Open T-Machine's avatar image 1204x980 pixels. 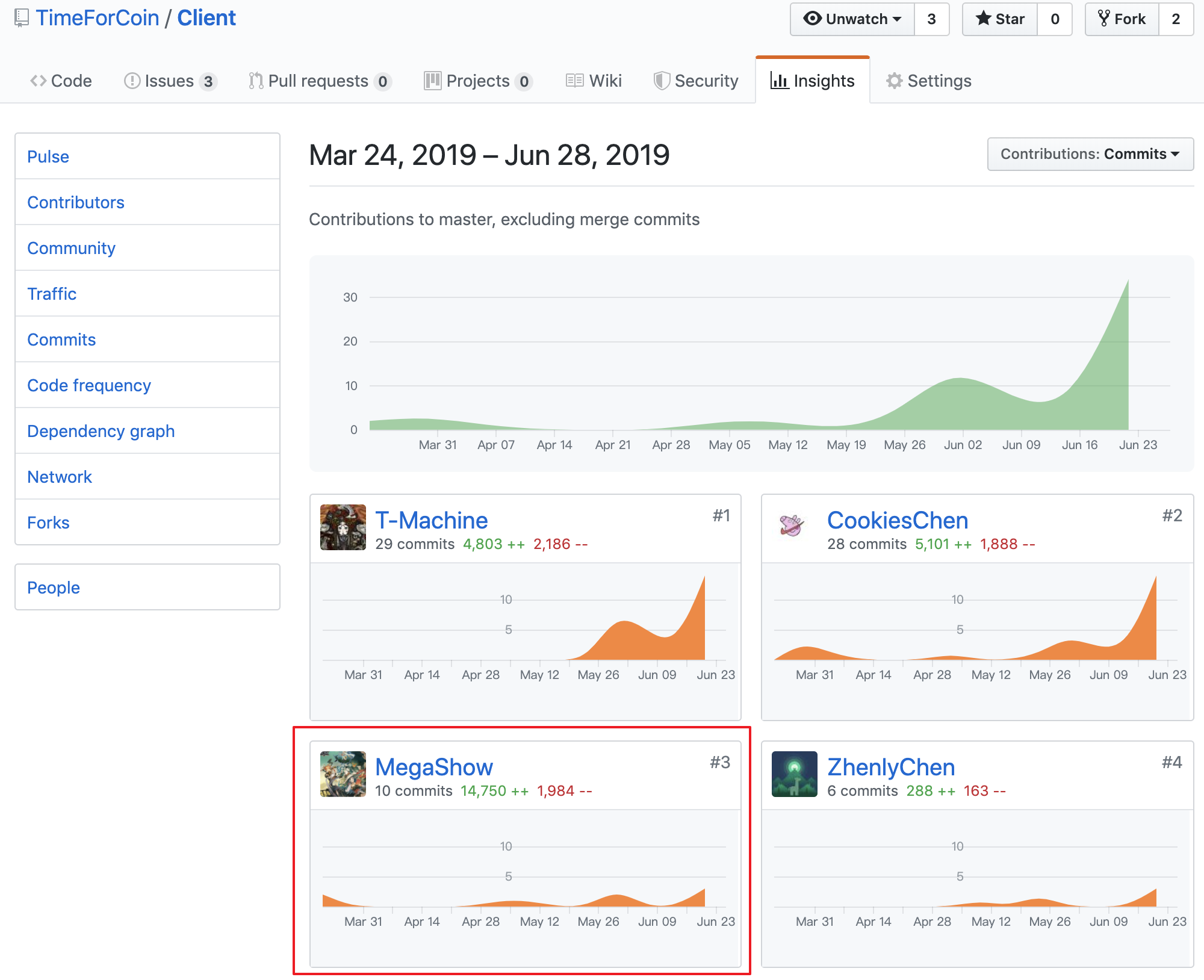coord(343,527)
